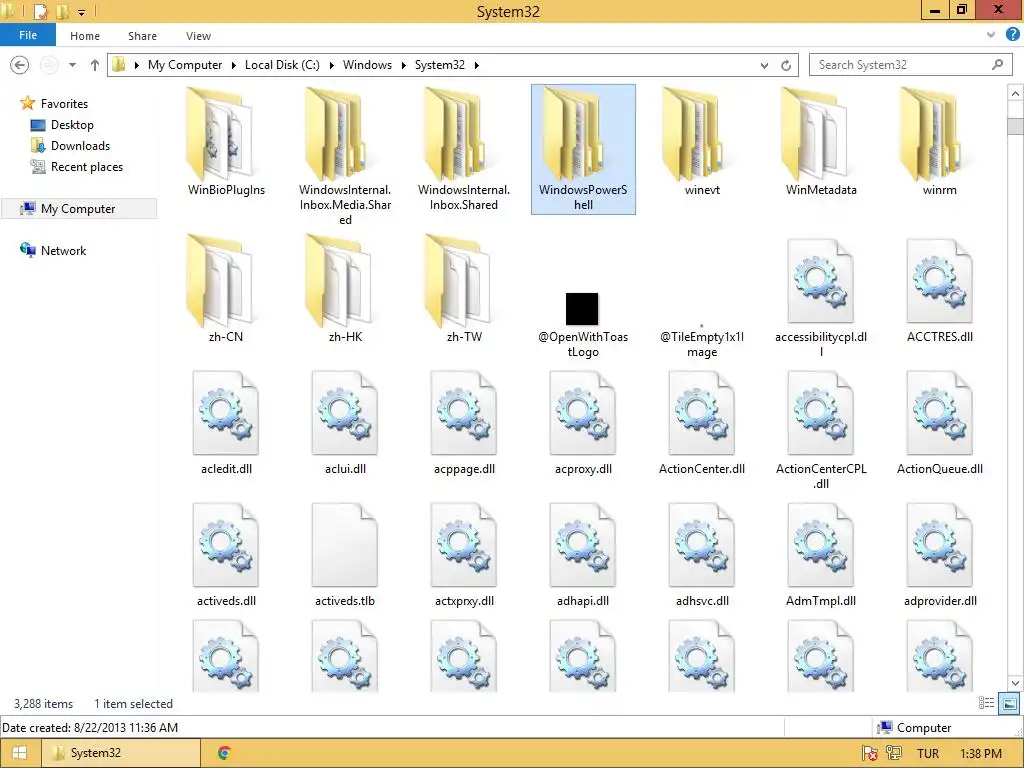The width and height of the screenshot is (1024, 768).
Task: Go back with the Back arrow
Action: 20,65
